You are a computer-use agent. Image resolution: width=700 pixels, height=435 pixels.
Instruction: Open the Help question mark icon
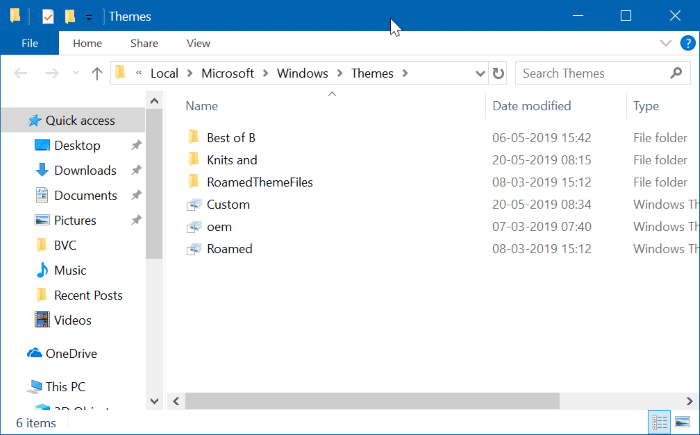688,43
